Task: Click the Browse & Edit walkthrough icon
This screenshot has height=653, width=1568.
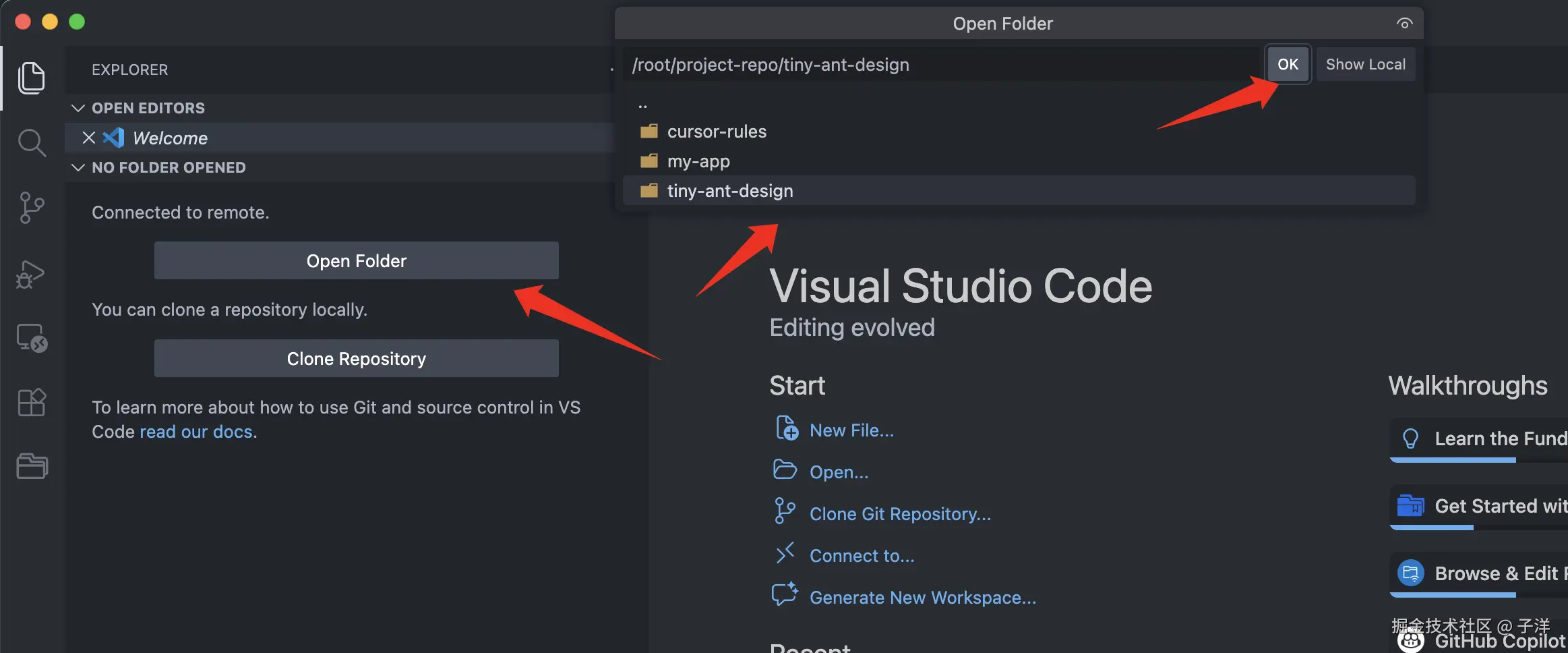Action: (1410, 573)
